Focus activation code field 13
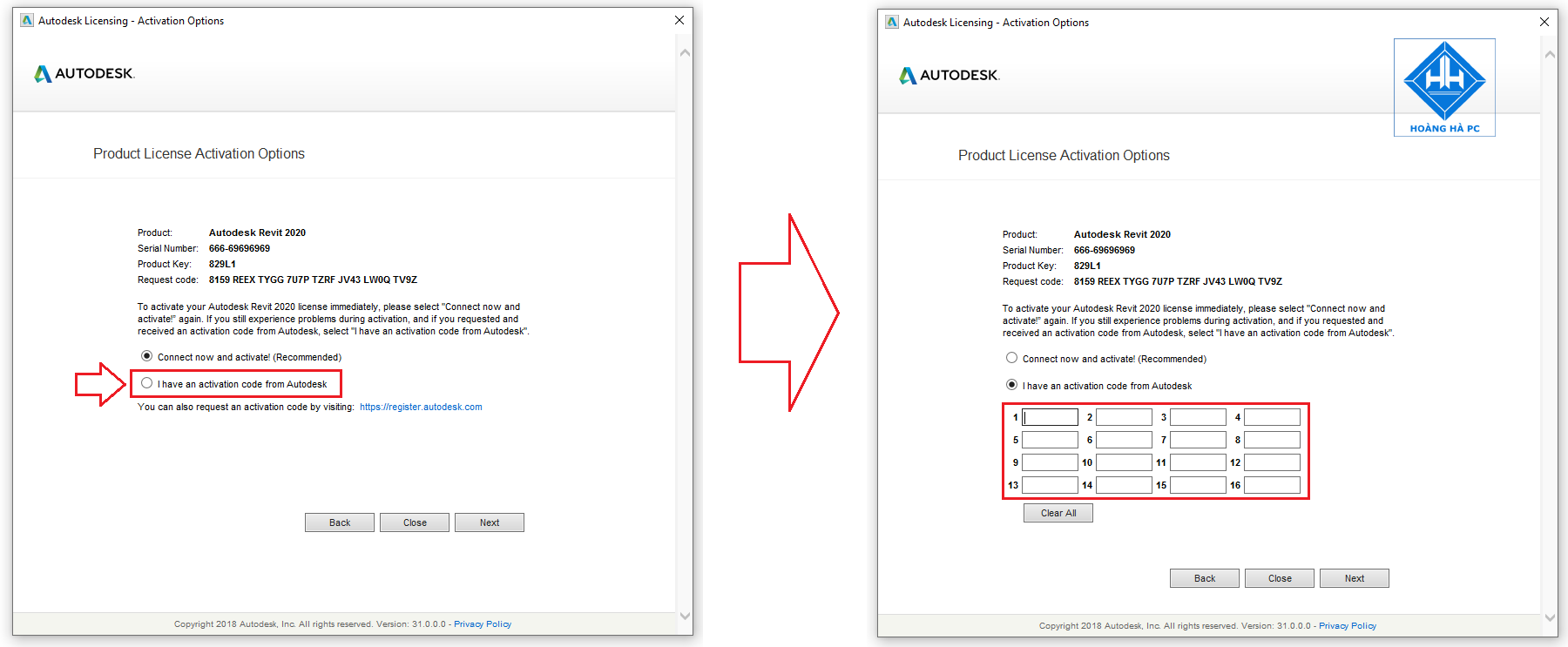The width and height of the screenshot is (1568, 647). [x=1050, y=485]
